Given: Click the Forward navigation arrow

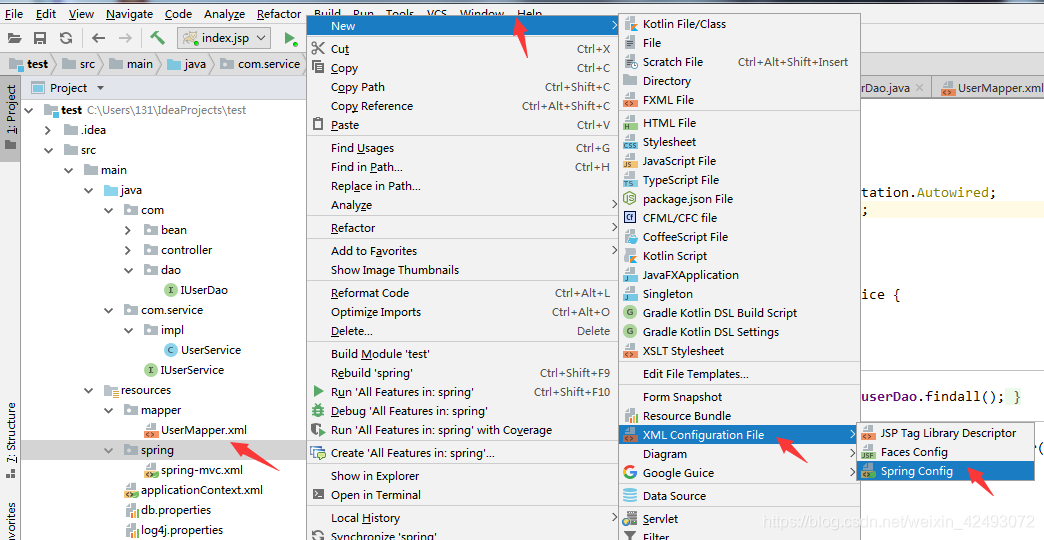Looking at the screenshot, I should [125, 38].
